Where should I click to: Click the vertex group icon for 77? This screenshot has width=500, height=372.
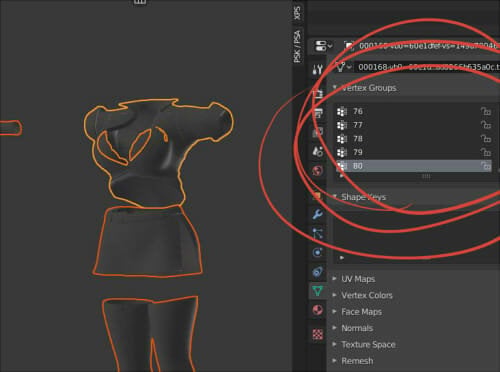click(342, 125)
